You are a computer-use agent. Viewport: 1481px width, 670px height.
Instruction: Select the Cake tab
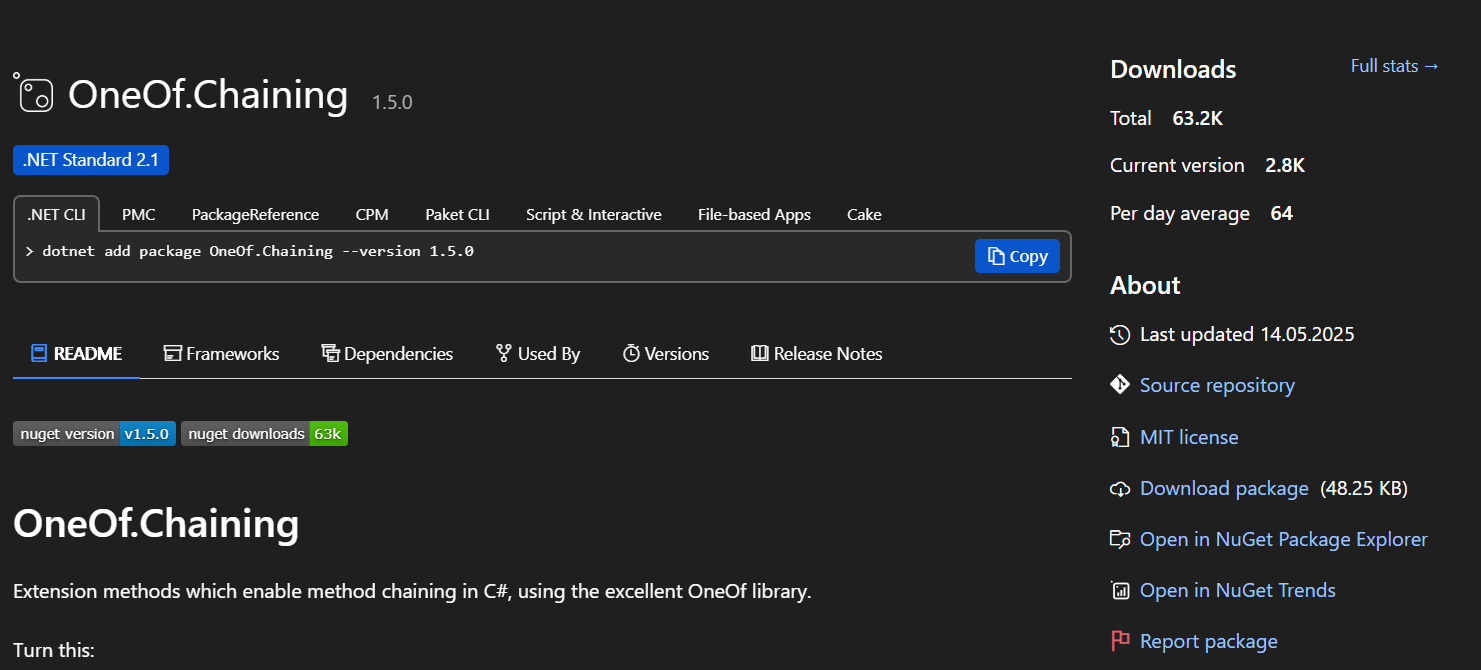point(864,214)
